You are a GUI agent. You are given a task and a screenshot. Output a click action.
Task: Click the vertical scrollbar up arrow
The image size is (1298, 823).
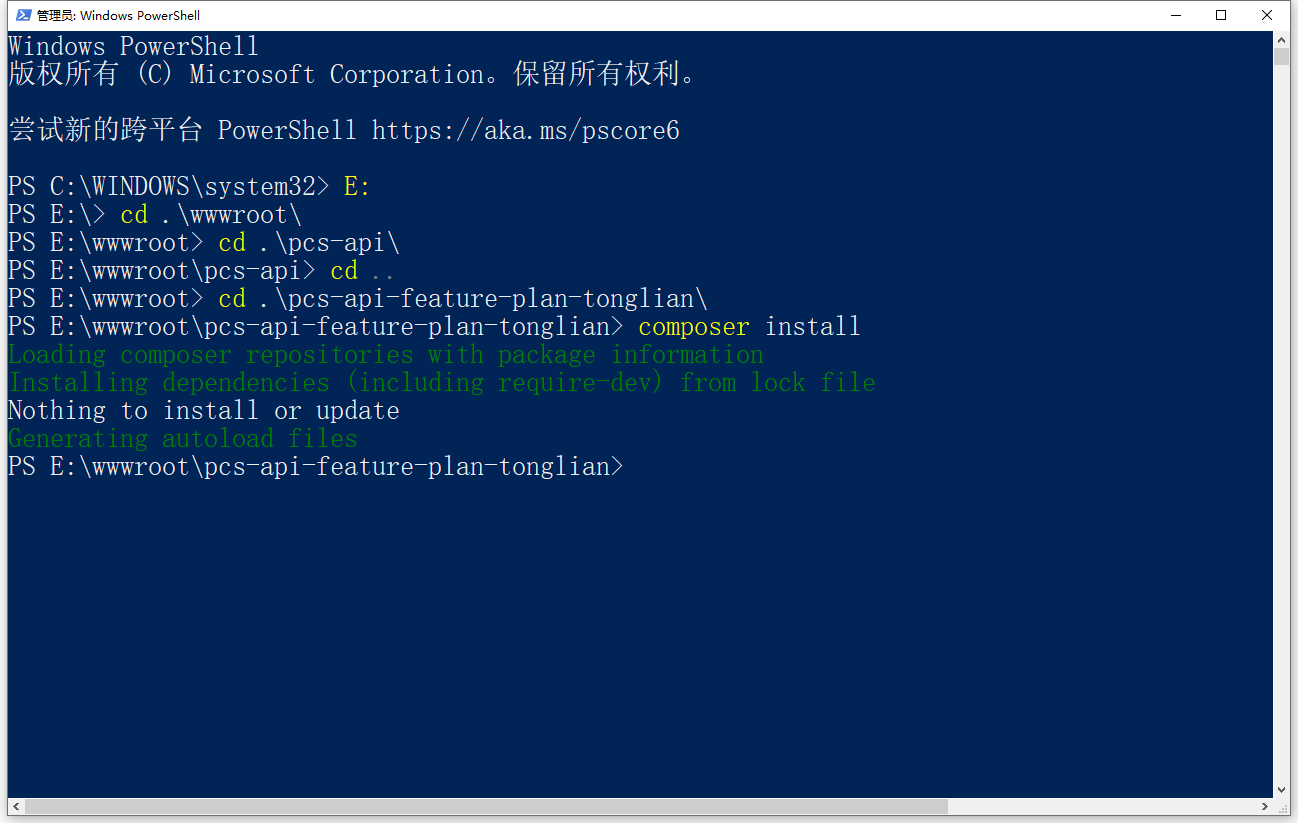[1281, 39]
